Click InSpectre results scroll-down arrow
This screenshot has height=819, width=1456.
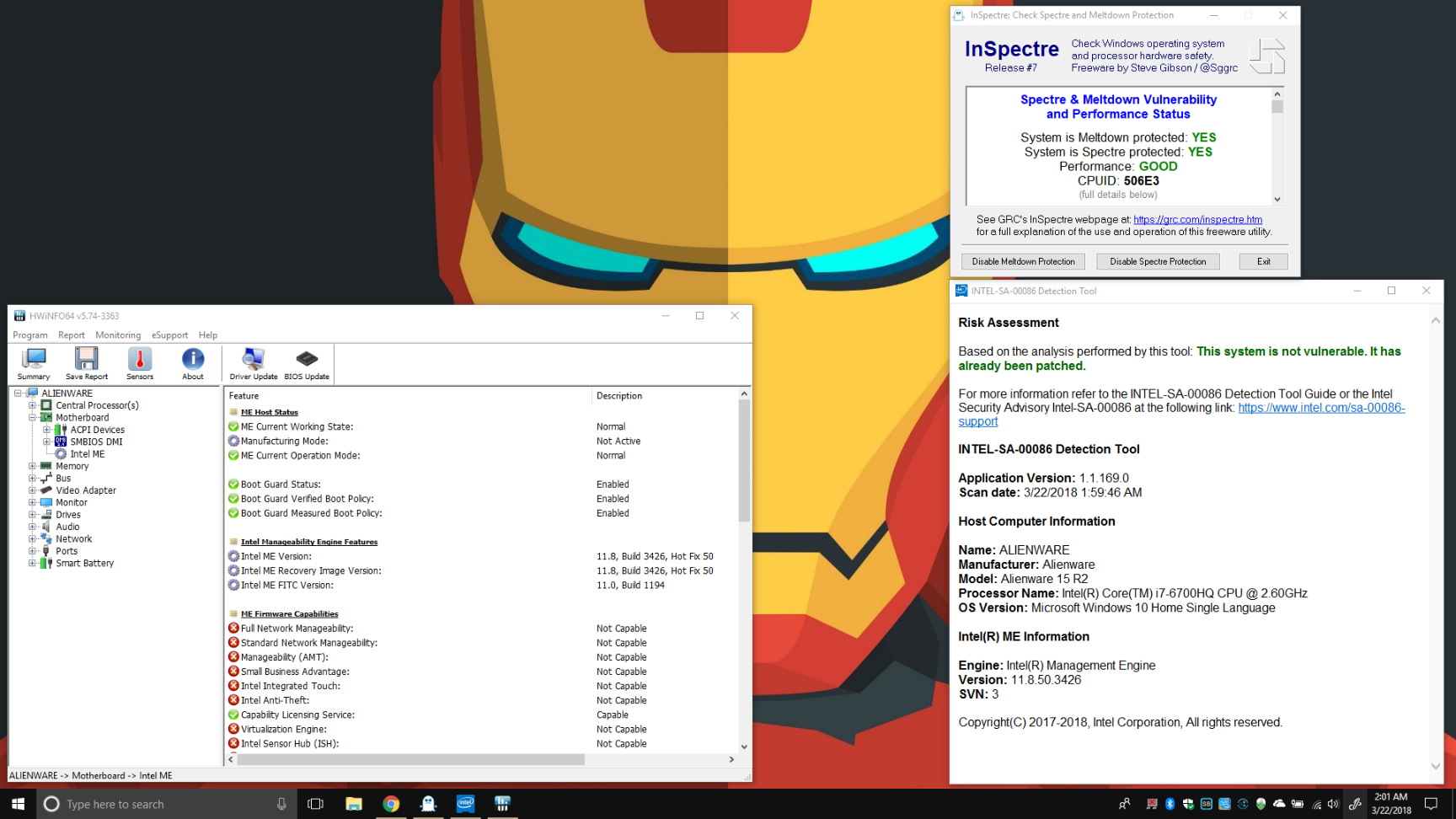point(1277,200)
